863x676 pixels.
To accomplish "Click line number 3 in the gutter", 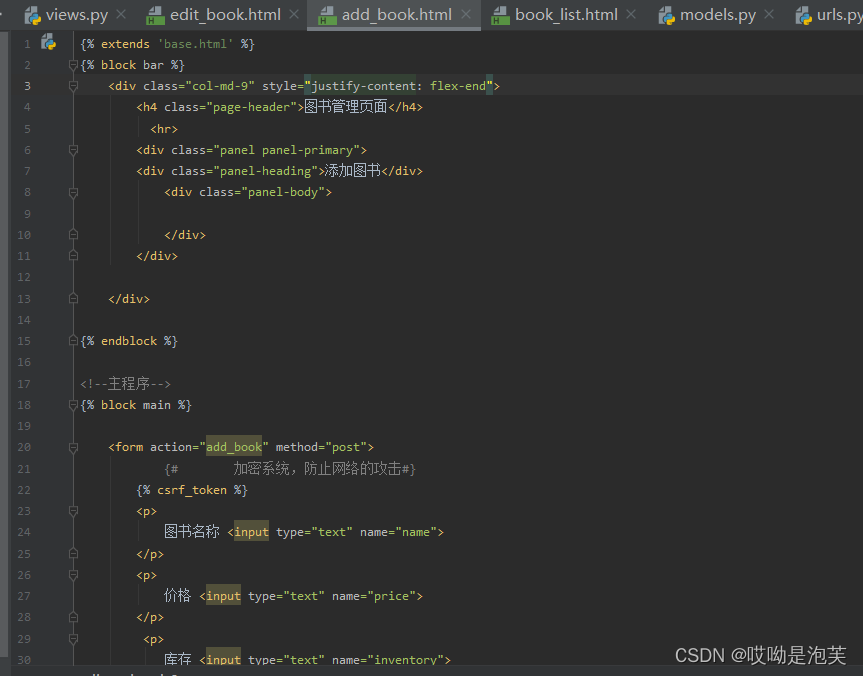I will [27, 86].
